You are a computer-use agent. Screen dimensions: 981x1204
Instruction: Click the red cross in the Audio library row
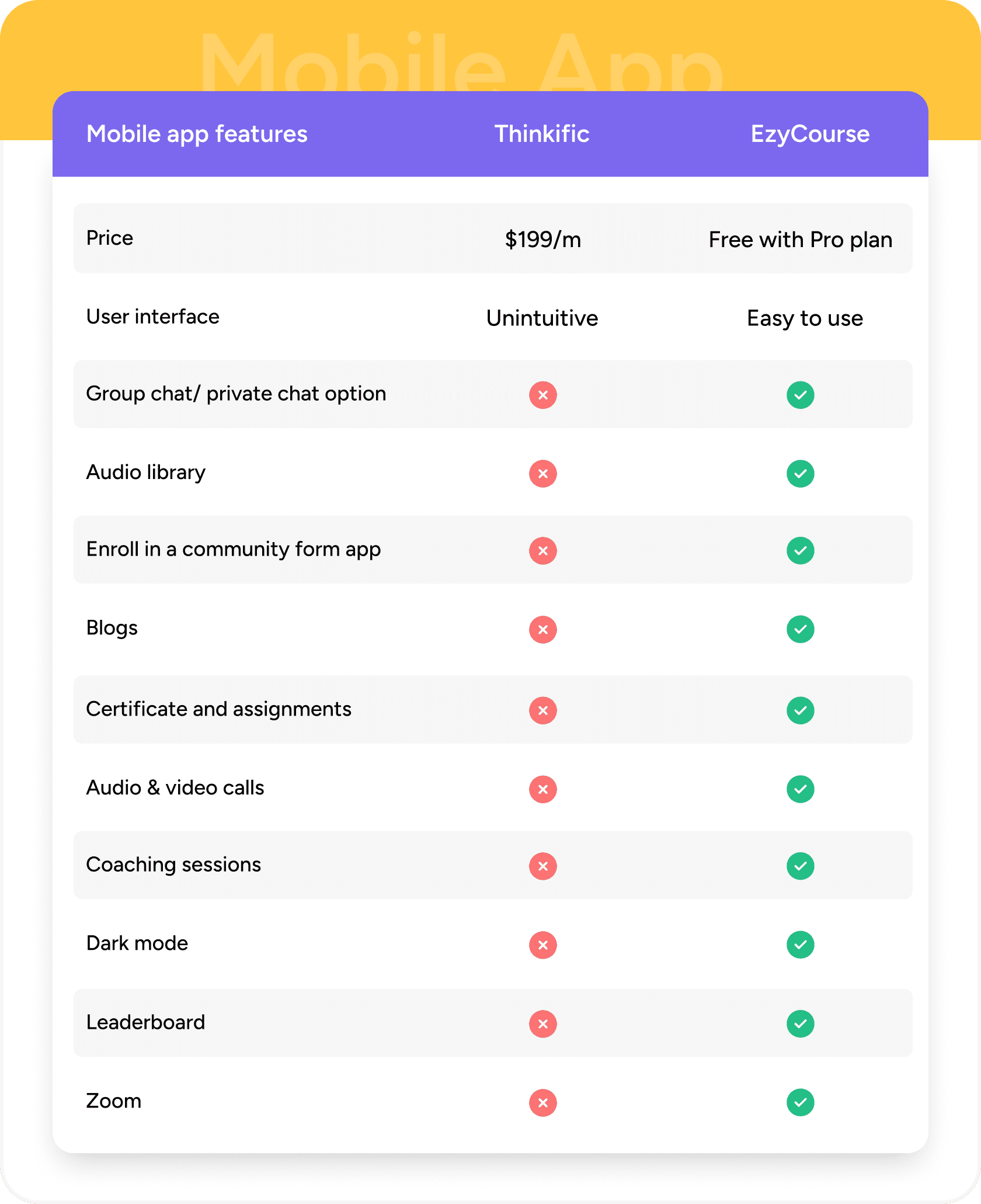tap(542, 473)
